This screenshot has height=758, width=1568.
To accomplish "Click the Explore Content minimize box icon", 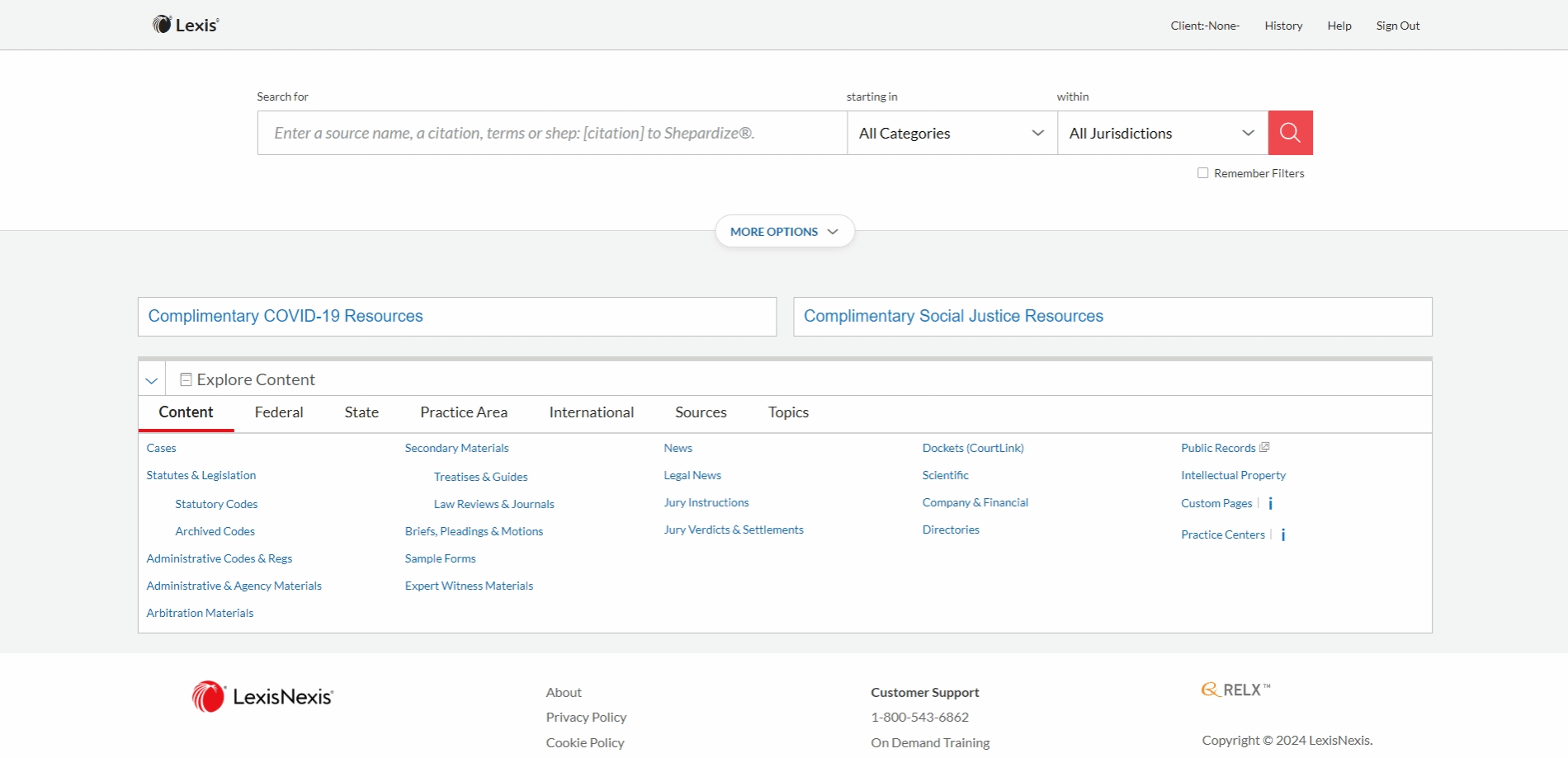I will (x=186, y=379).
